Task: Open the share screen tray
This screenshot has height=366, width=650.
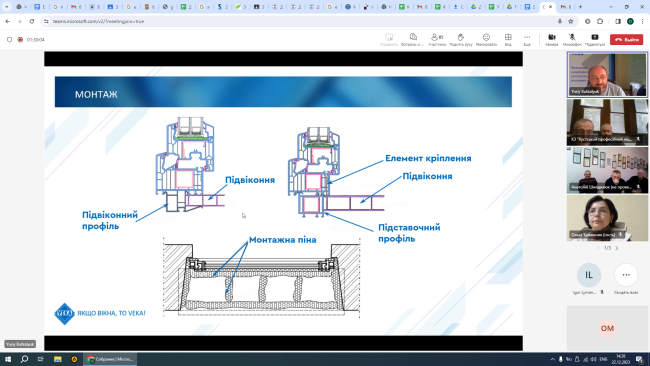Action: click(x=594, y=39)
